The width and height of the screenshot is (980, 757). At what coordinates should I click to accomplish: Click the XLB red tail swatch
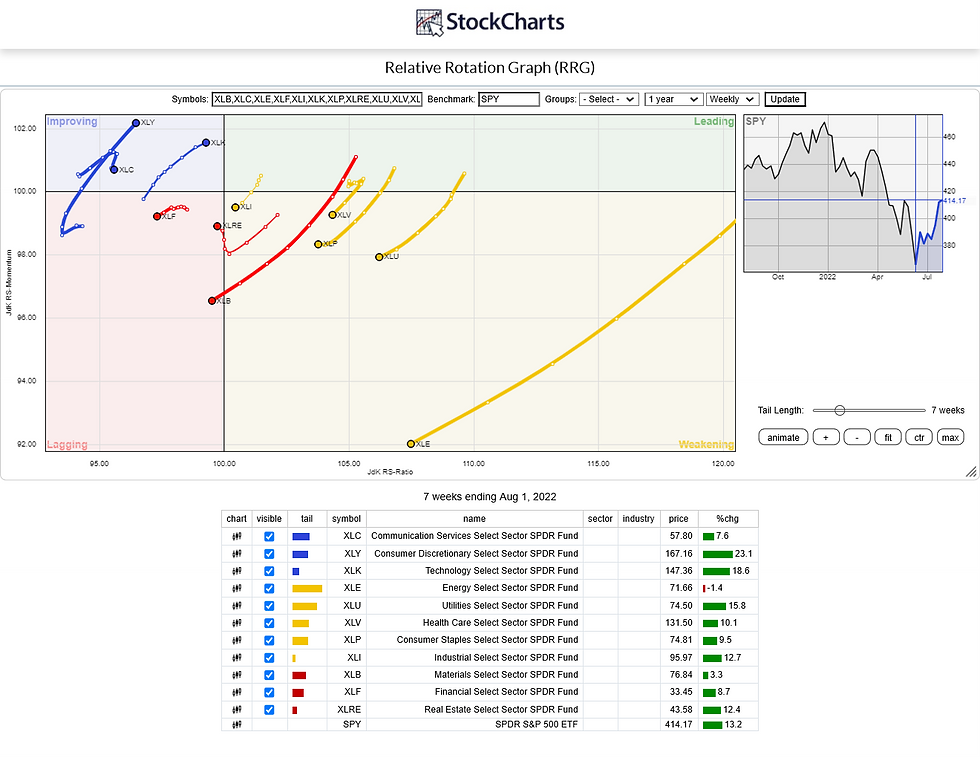(299, 675)
